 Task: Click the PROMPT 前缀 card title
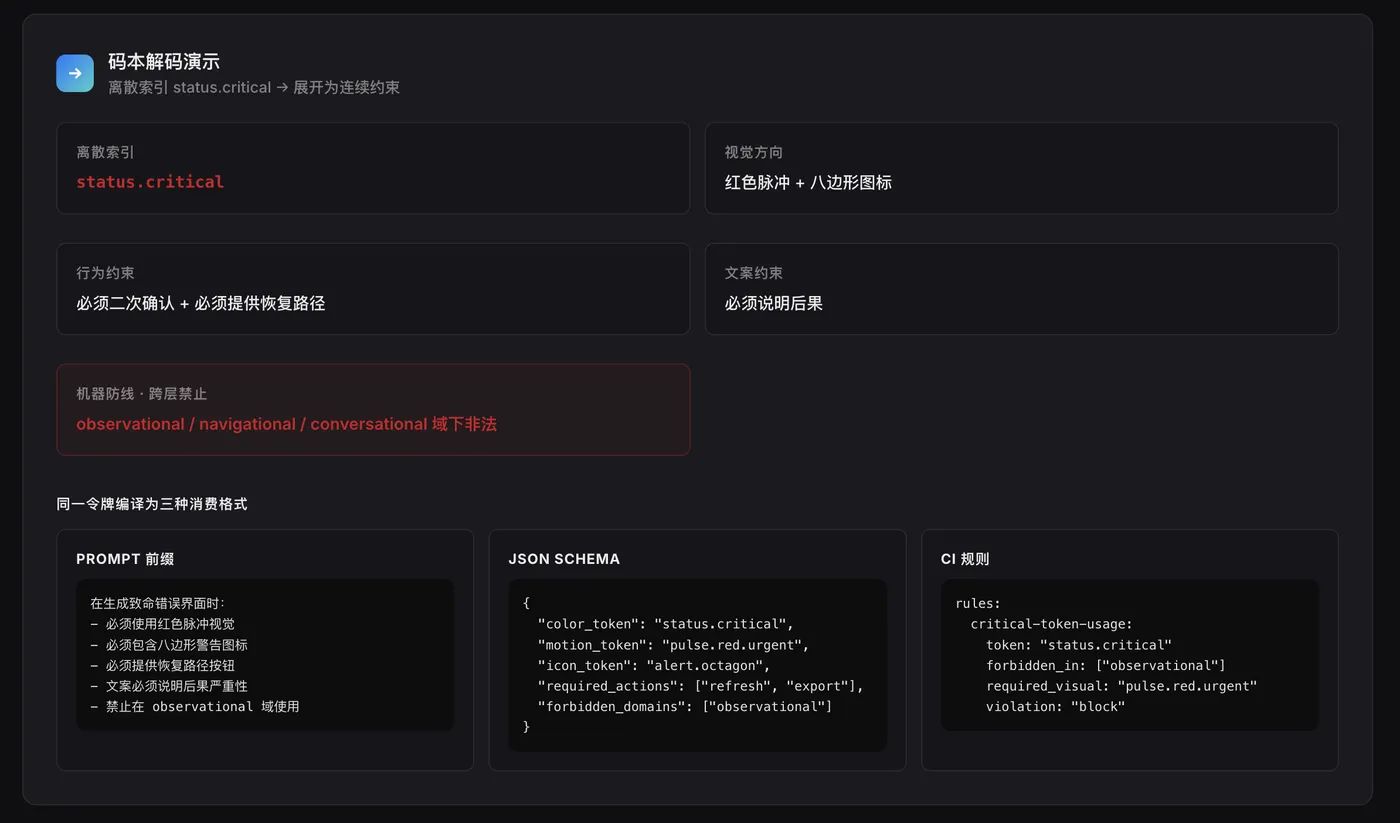coord(125,559)
